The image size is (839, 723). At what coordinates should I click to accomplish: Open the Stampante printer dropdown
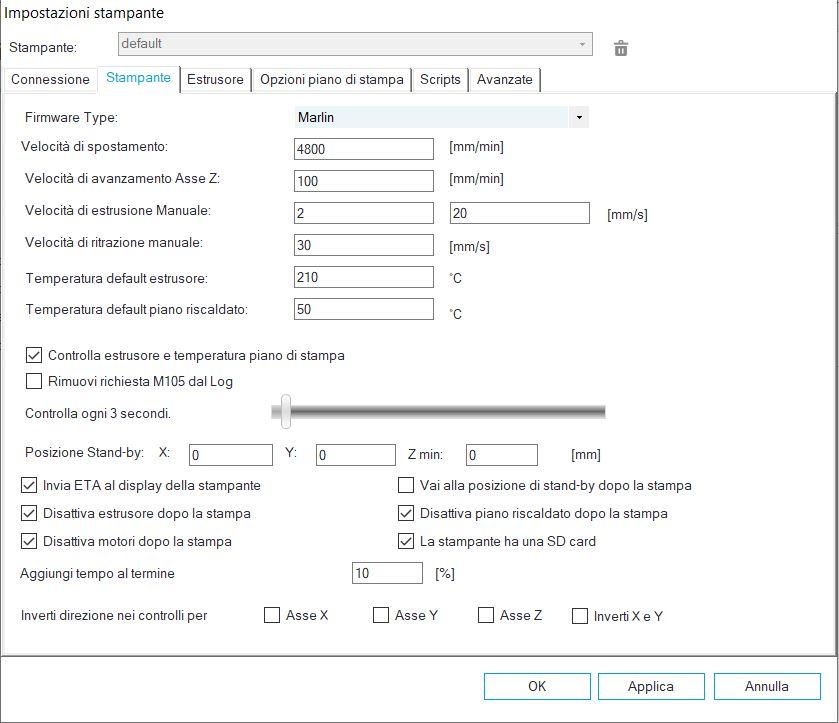point(354,44)
